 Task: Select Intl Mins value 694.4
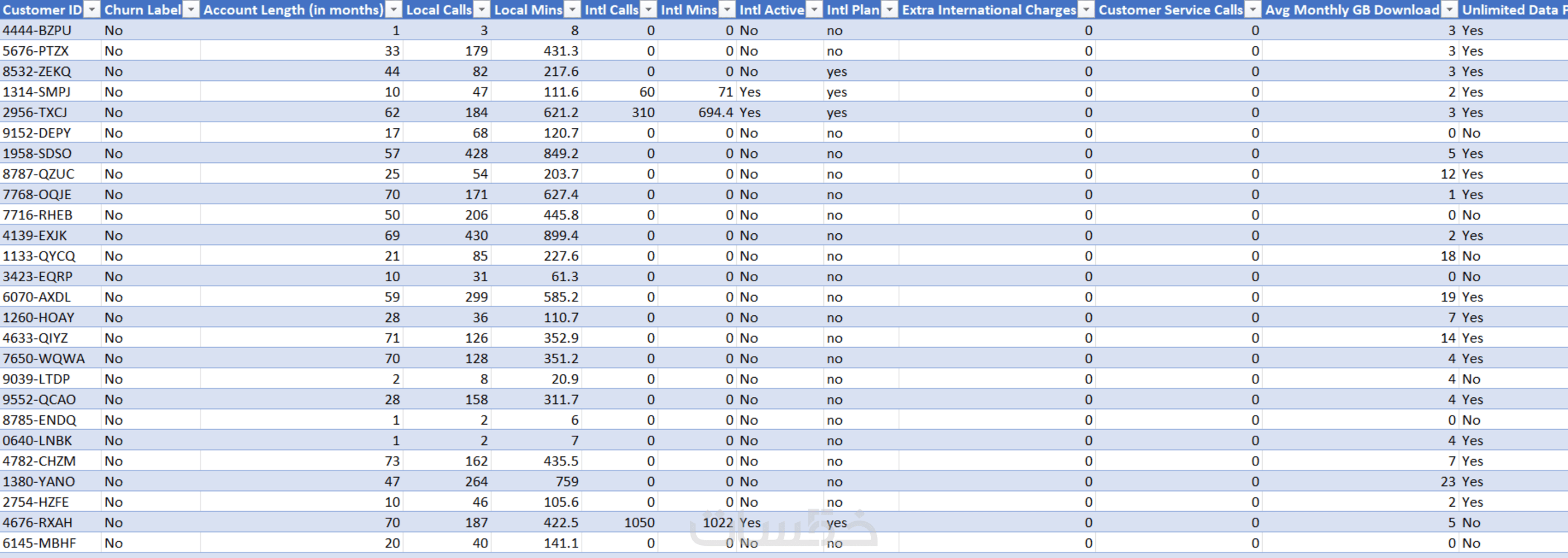(697, 112)
